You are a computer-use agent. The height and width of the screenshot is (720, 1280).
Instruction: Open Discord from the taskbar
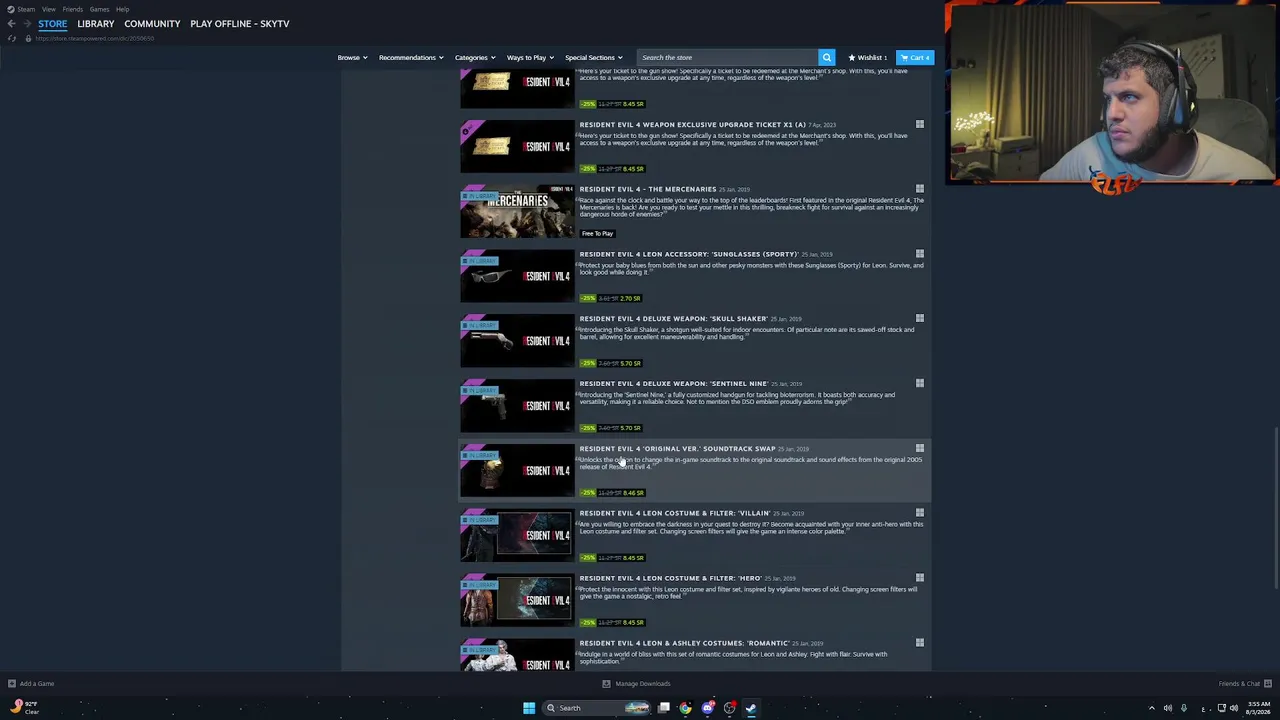pos(708,708)
